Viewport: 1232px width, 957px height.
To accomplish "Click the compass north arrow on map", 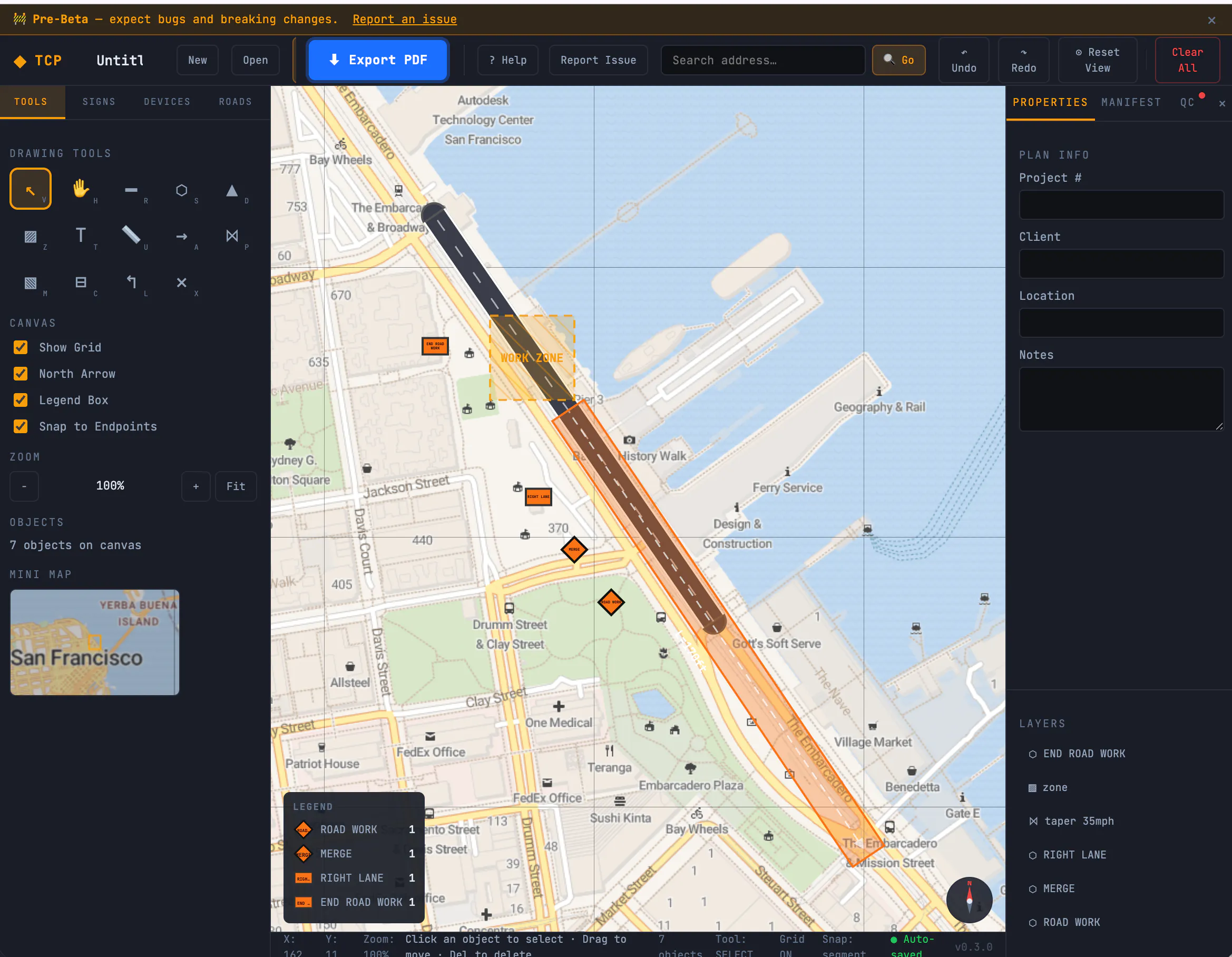I will pos(969,900).
